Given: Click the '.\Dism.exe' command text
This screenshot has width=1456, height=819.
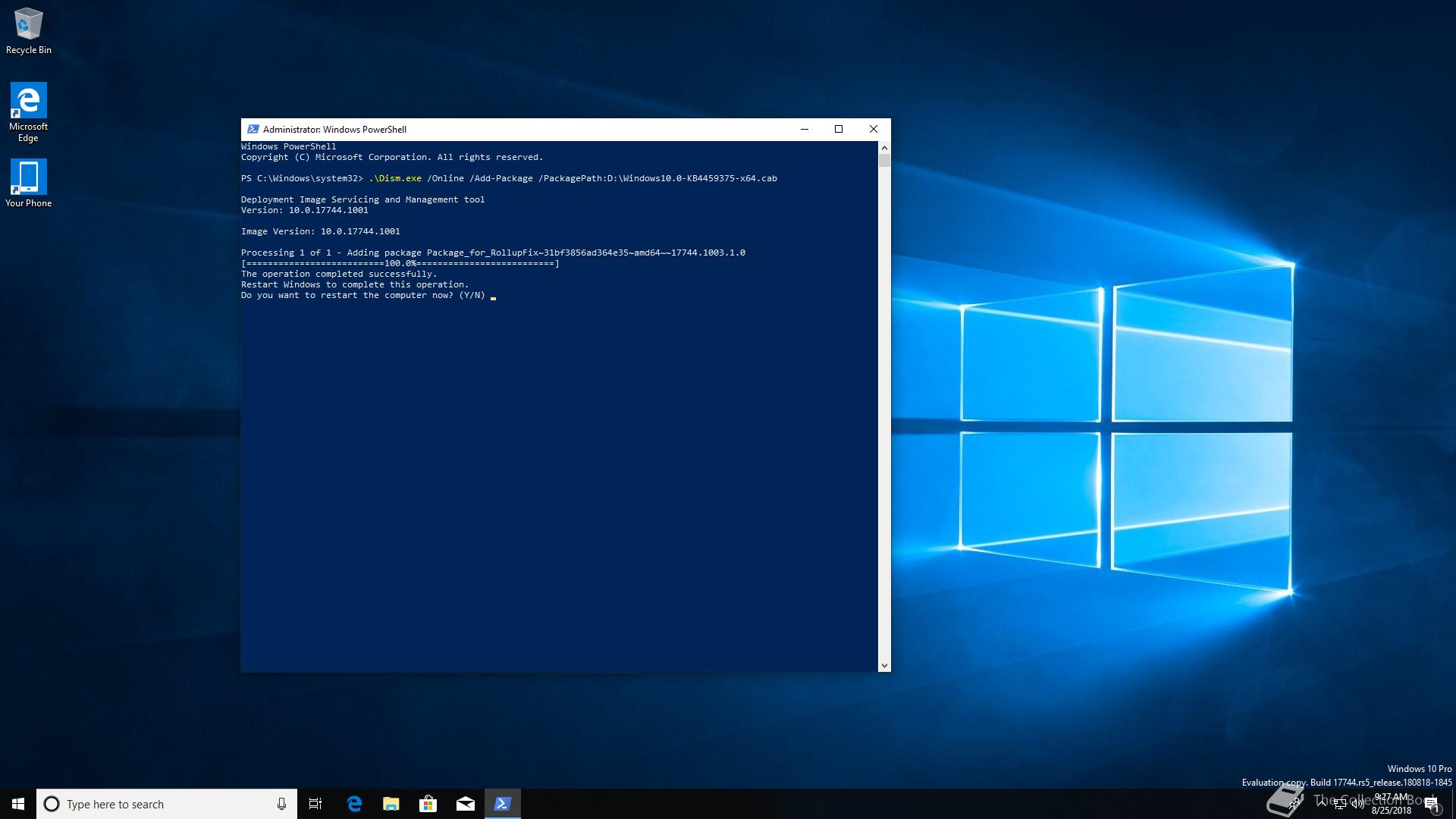Looking at the screenshot, I should click(x=395, y=178).
